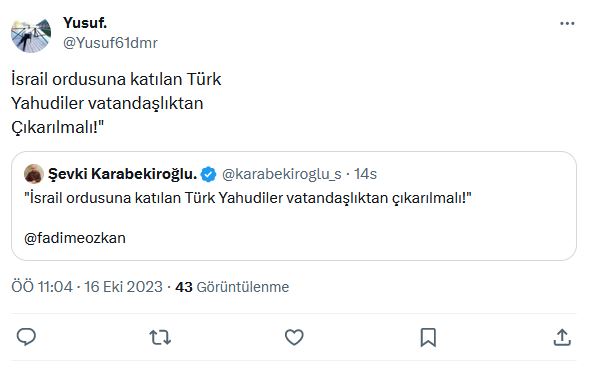Click Şevki Karabekiroğlu's small avatar
591x369 pixels.
[x=34, y=174]
